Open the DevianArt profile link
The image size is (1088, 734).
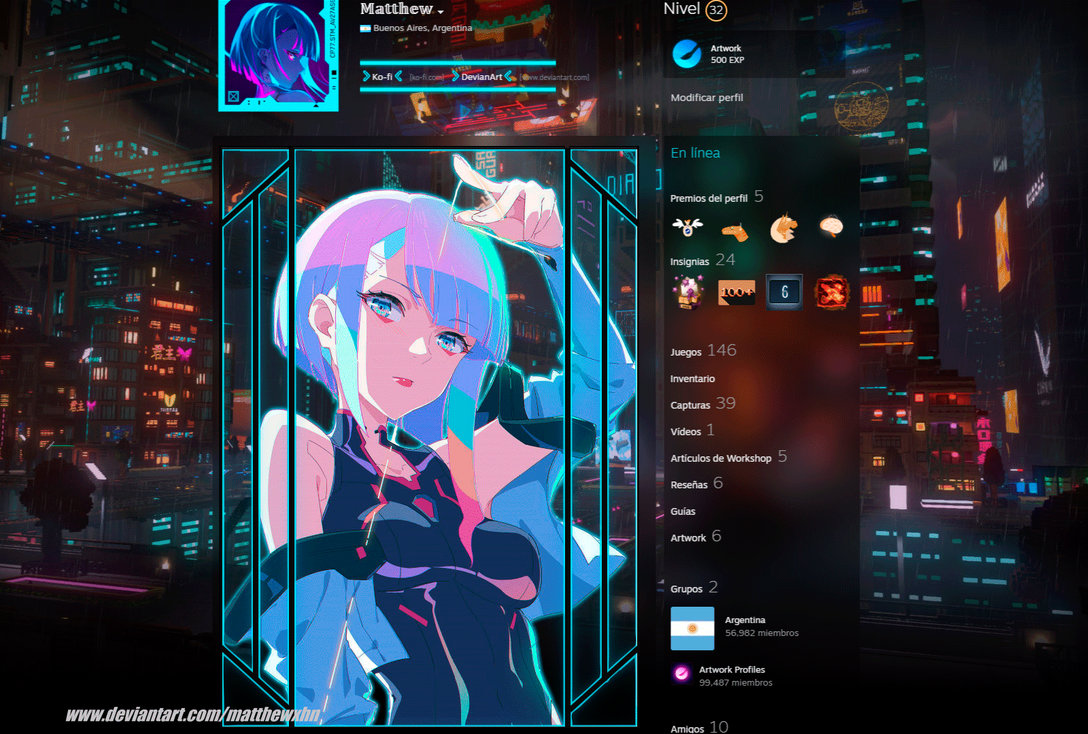(x=481, y=76)
